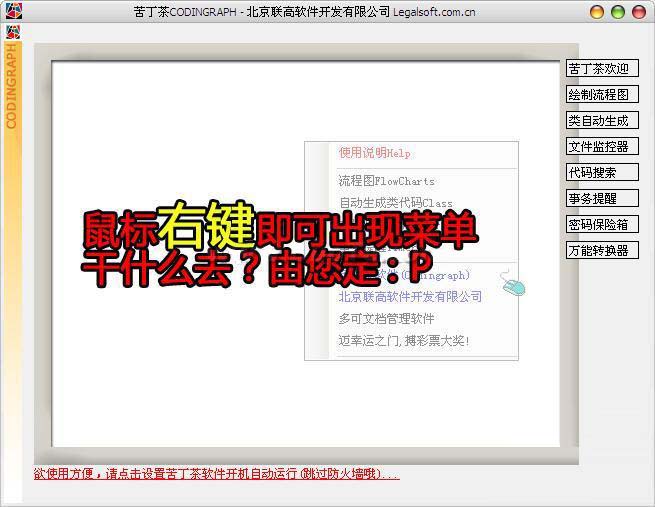Open the 密码保险箱 password safe
The height and width of the screenshot is (507, 655).
click(x=601, y=225)
